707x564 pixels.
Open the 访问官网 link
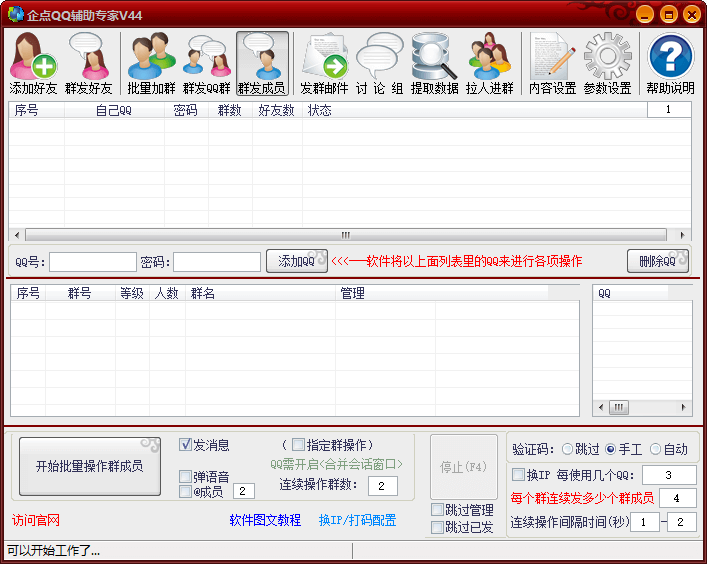36,520
